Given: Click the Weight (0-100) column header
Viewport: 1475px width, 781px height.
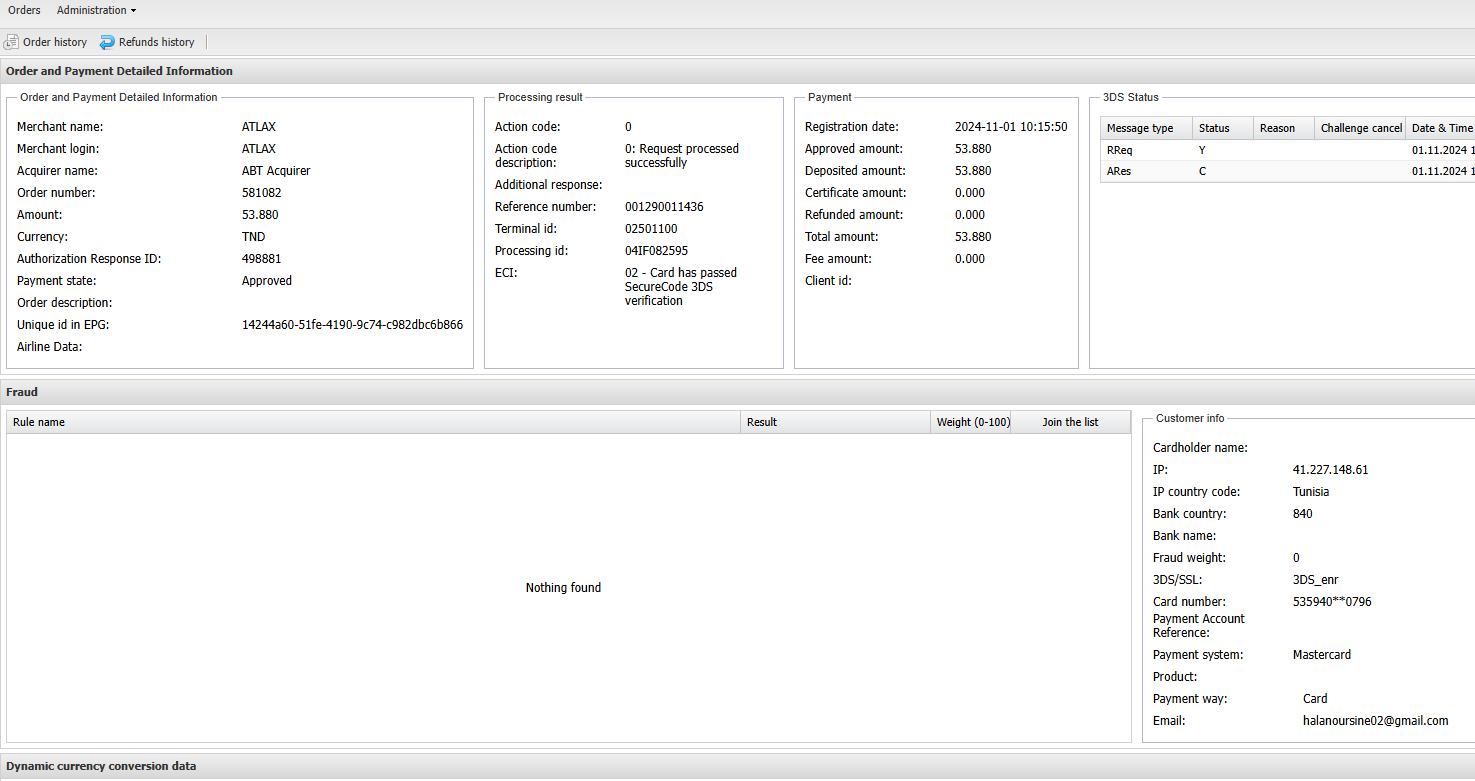Looking at the screenshot, I should pos(972,422).
